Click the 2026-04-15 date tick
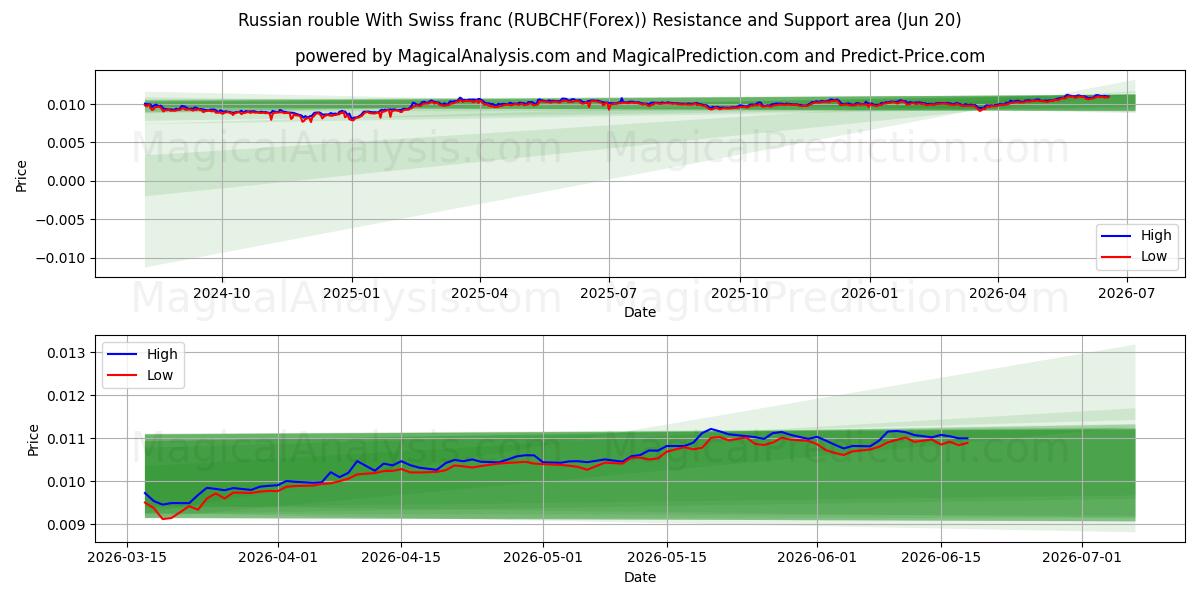The image size is (1200, 600). point(401,558)
